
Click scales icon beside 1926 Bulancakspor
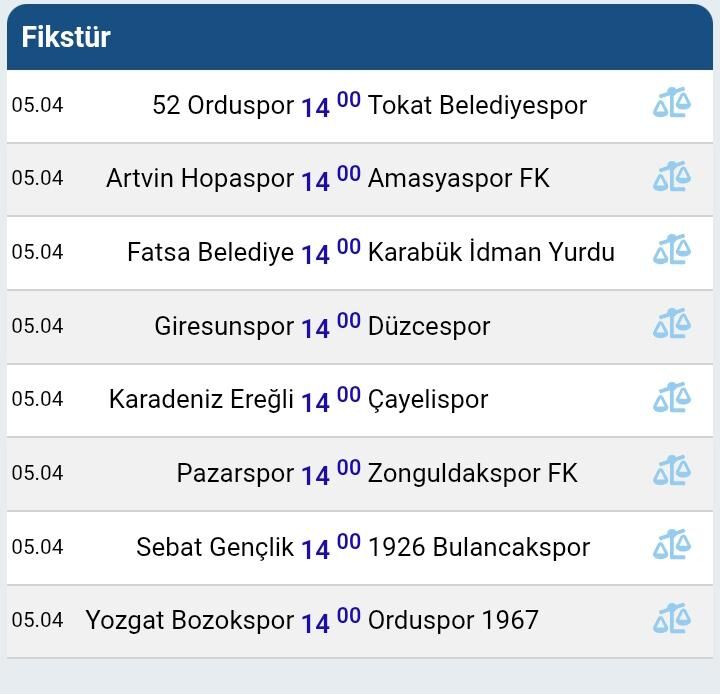(672, 545)
